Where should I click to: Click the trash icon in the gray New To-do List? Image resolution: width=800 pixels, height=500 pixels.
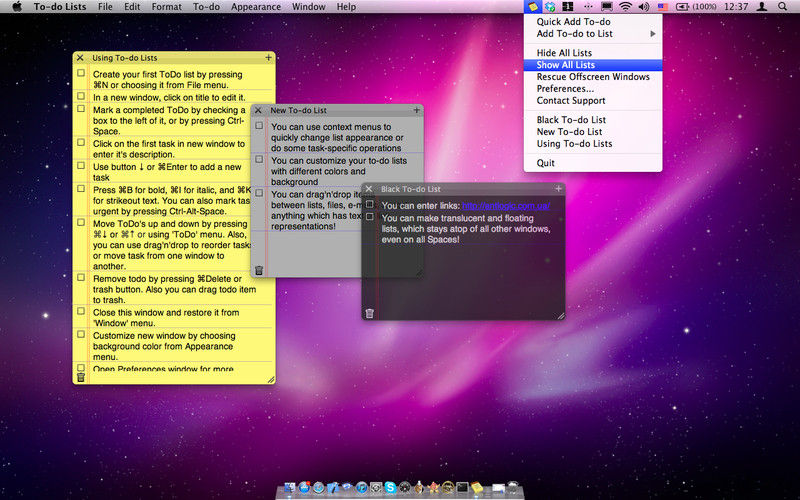259,270
